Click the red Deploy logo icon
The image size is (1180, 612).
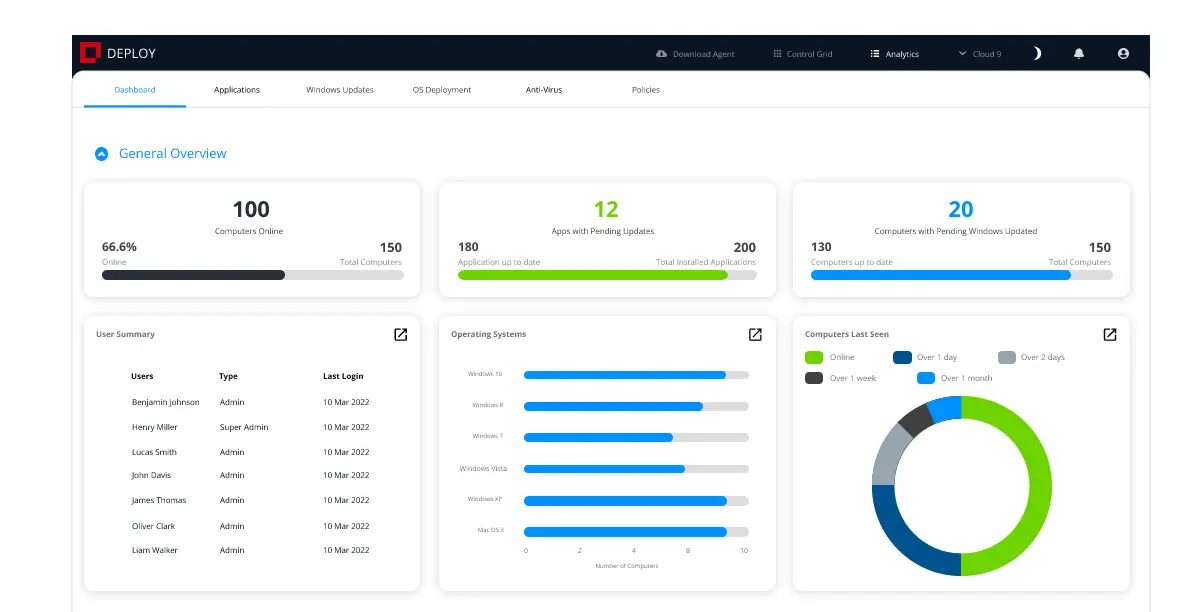pos(91,53)
